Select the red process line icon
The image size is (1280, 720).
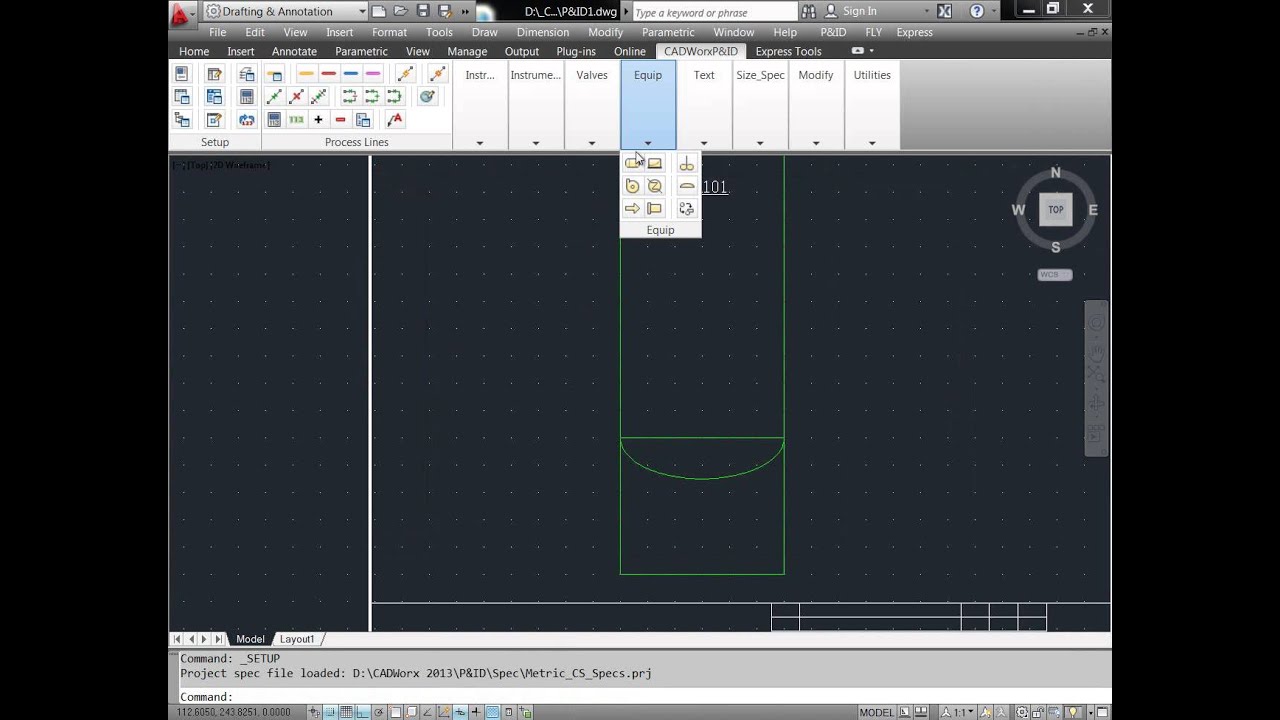point(328,74)
